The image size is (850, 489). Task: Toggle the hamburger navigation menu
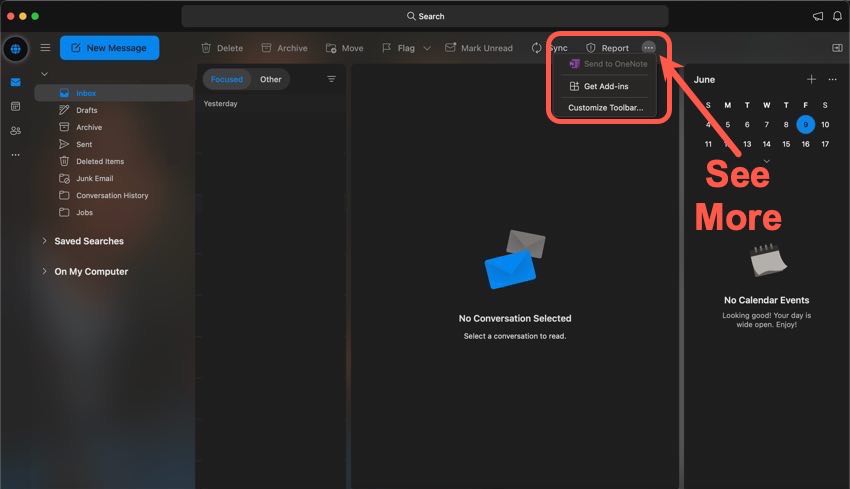46,48
